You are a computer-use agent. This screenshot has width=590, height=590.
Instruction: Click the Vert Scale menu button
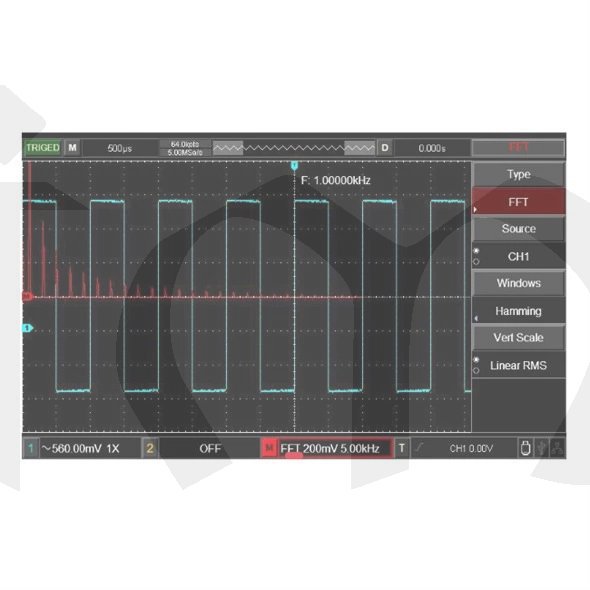click(x=519, y=338)
